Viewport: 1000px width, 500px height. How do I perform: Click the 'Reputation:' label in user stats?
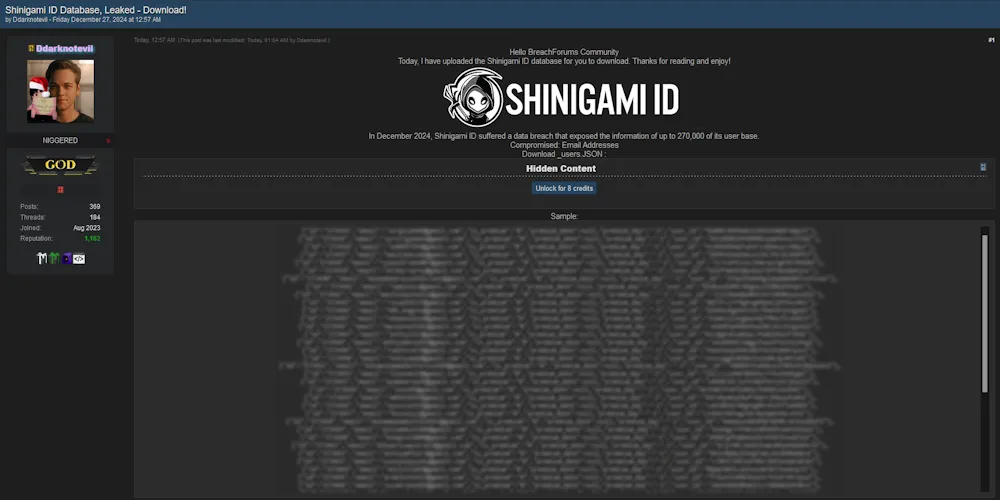(36, 239)
